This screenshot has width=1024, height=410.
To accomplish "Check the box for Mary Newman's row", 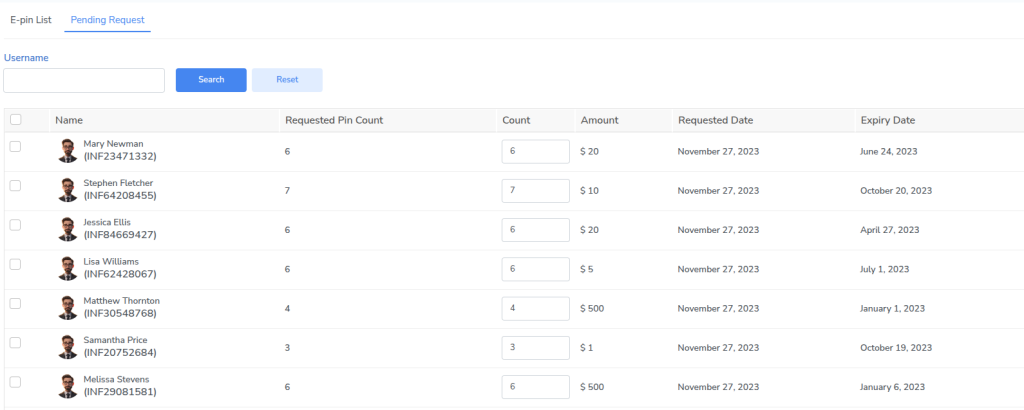I will [x=15, y=147].
